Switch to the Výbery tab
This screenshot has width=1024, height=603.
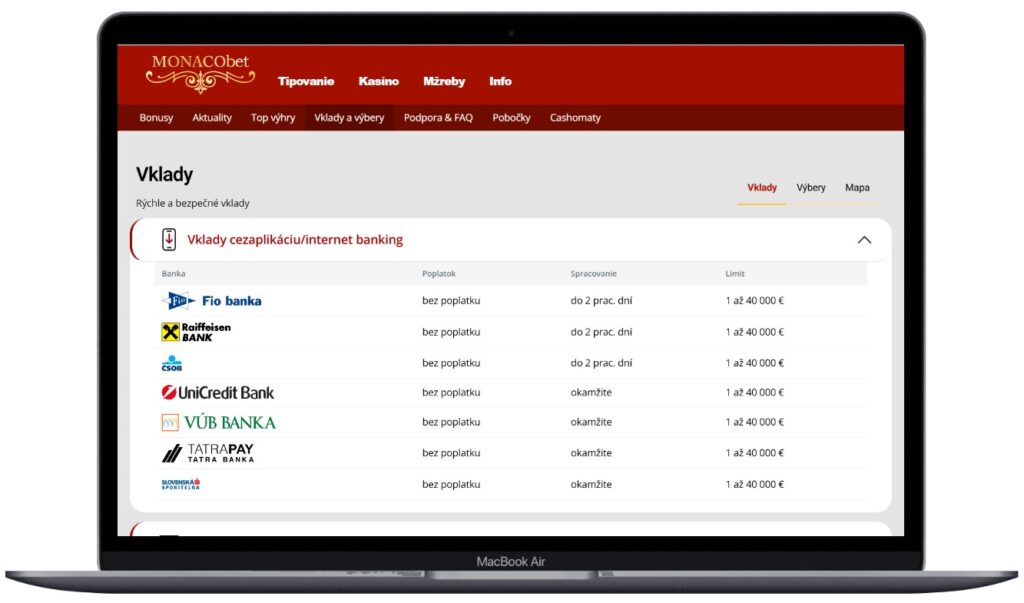pos(811,187)
